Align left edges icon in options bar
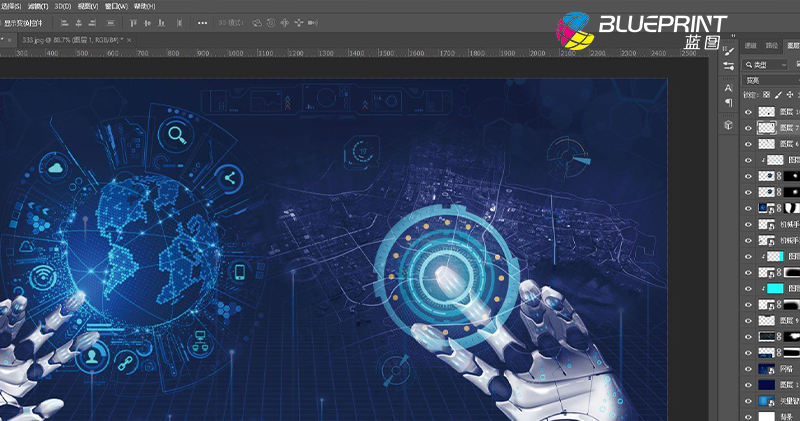Image resolution: width=800 pixels, height=421 pixels. (64, 23)
